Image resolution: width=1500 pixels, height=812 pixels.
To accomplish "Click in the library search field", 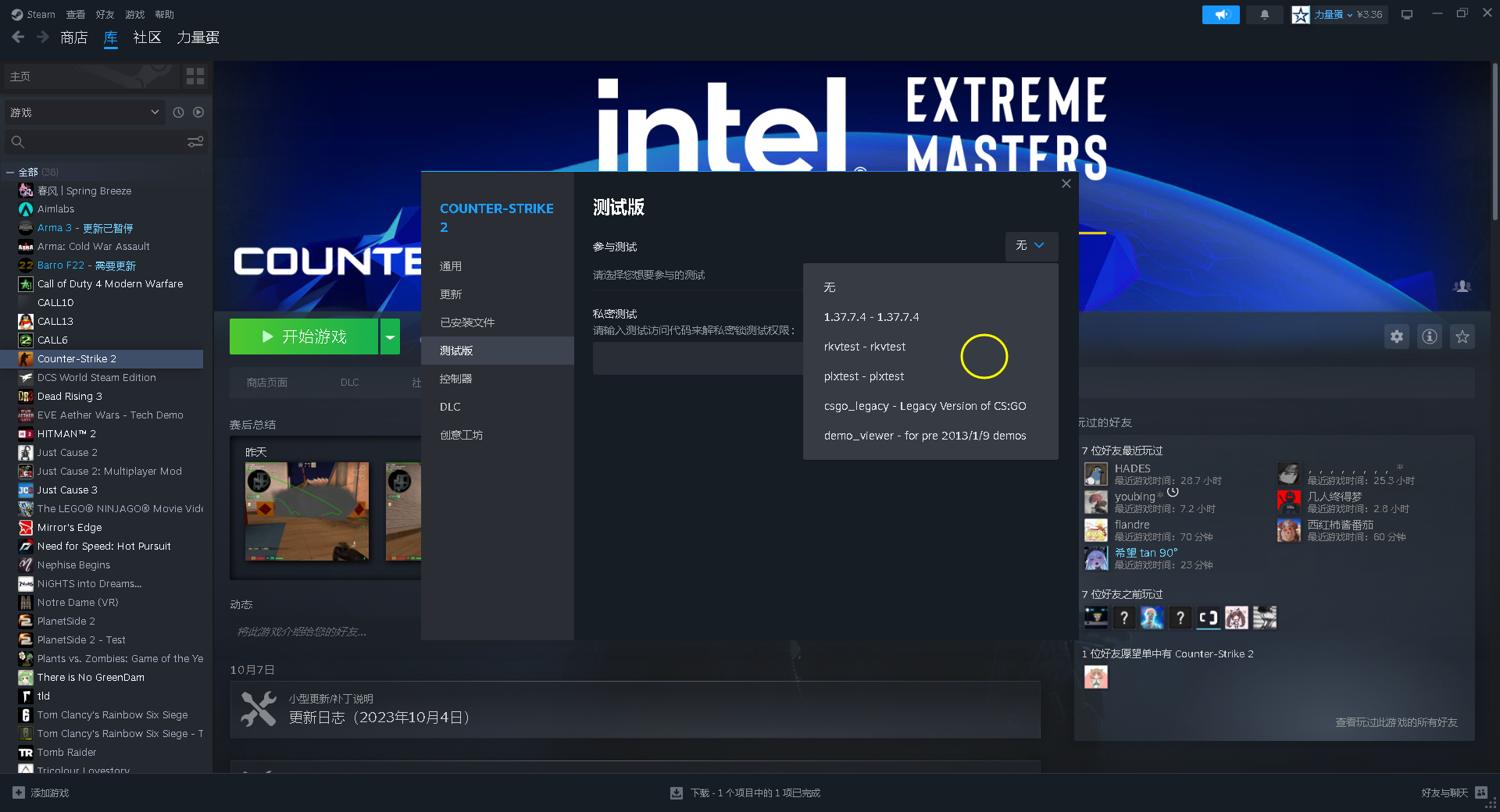I will [x=105, y=141].
